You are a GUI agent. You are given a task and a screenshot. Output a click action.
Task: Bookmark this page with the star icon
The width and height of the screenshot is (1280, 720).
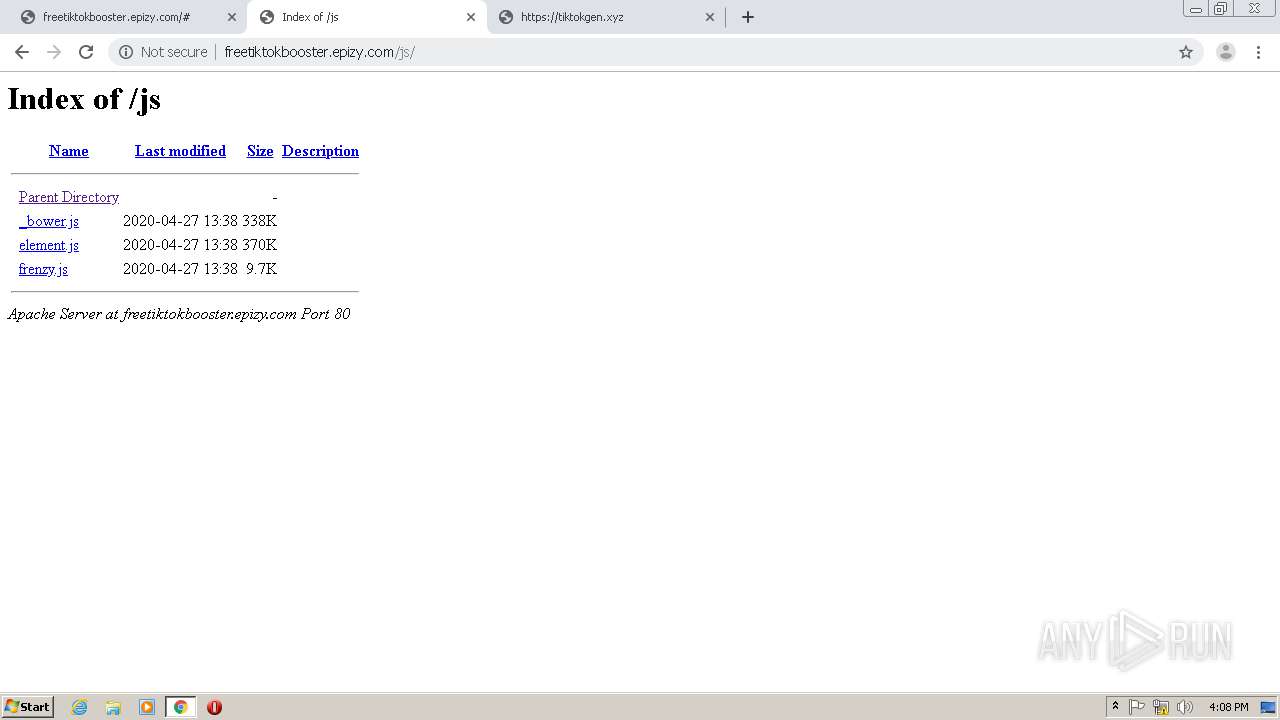(1186, 52)
